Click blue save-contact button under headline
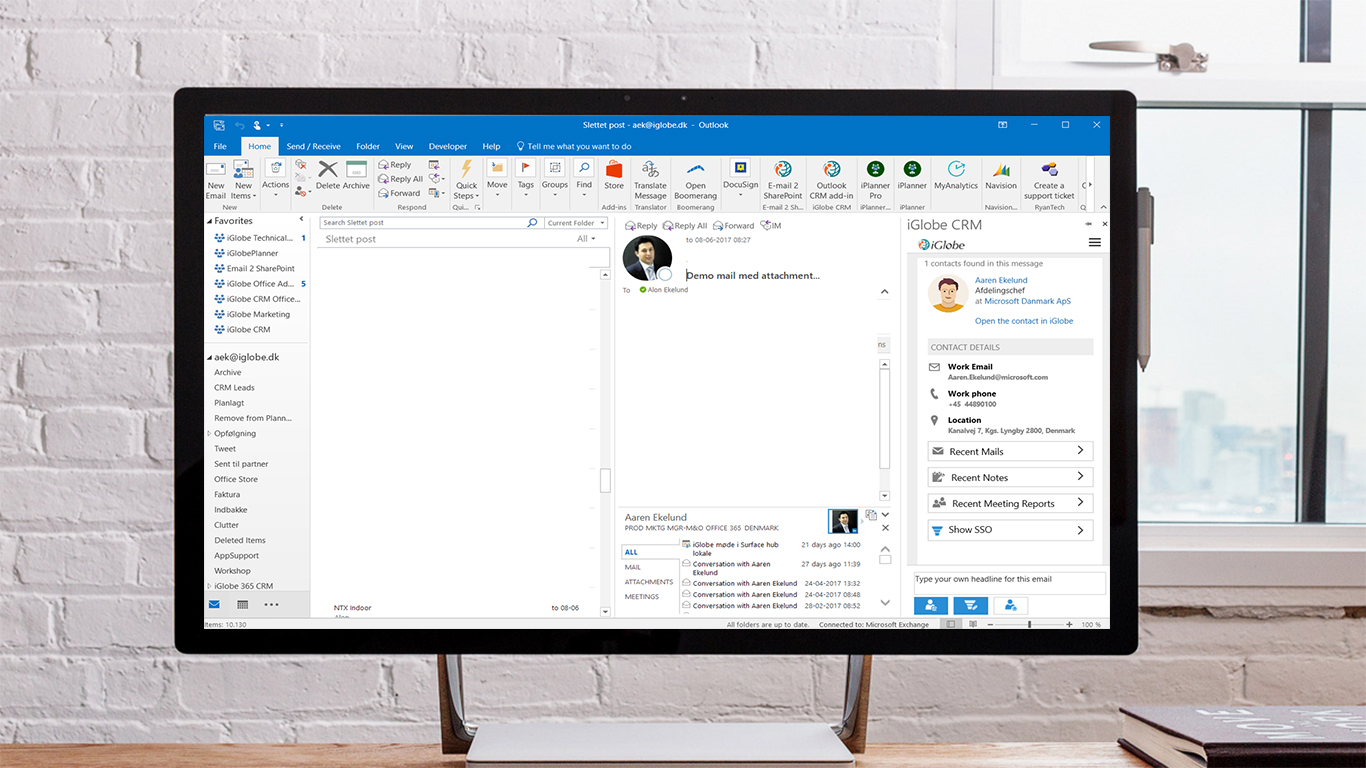The image size is (1366, 768). coord(931,605)
